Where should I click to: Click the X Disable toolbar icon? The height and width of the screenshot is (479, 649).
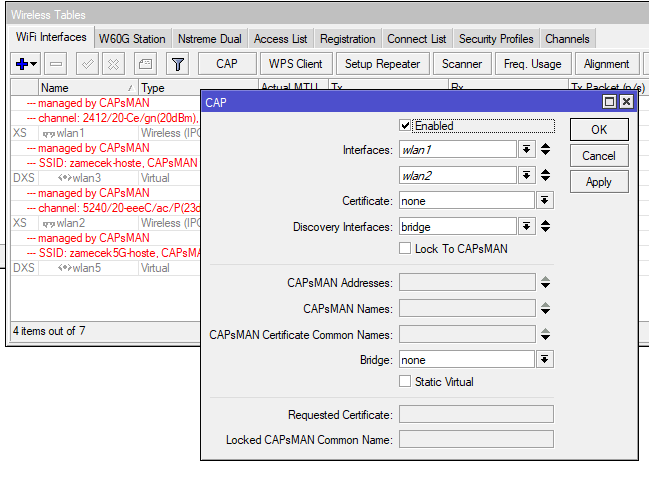coord(114,64)
